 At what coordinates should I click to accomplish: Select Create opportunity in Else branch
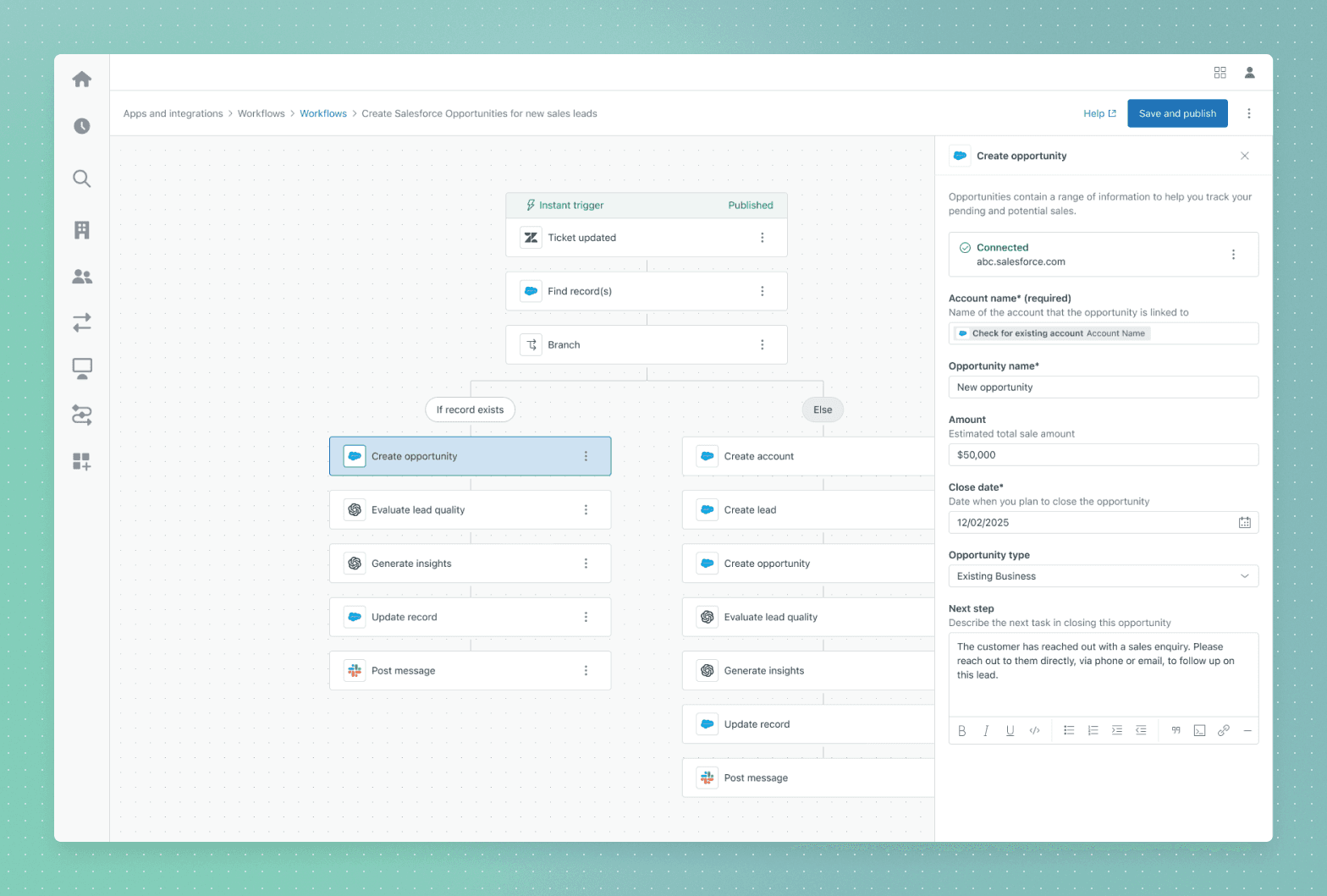pyautogui.click(x=808, y=563)
